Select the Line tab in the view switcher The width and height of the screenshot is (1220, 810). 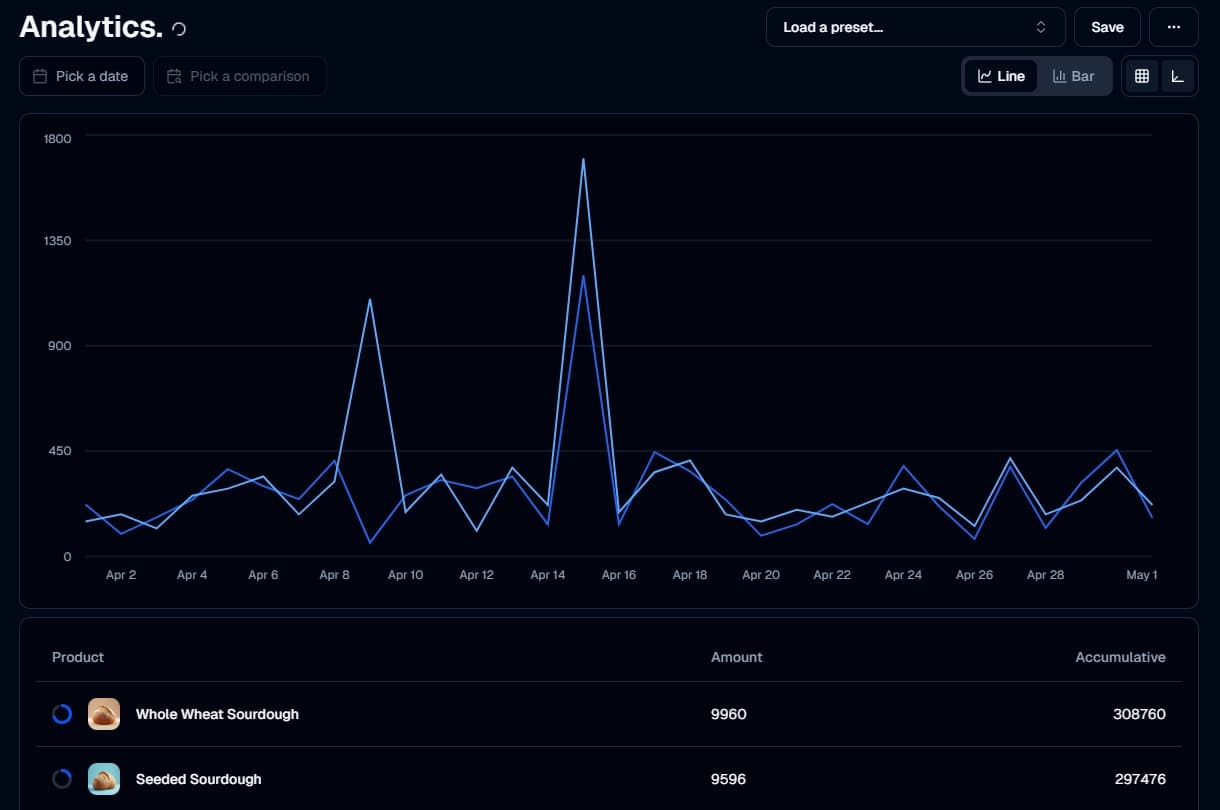pyautogui.click(x=1000, y=75)
